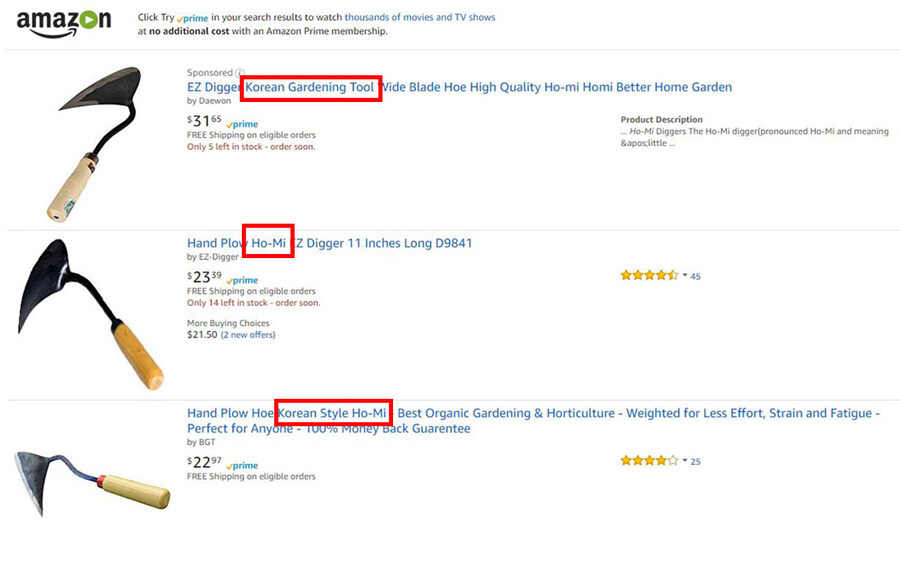This screenshot has height=569, width=900.
Task: Click the star rating with 45 reviews
Action: pos(649,276)
